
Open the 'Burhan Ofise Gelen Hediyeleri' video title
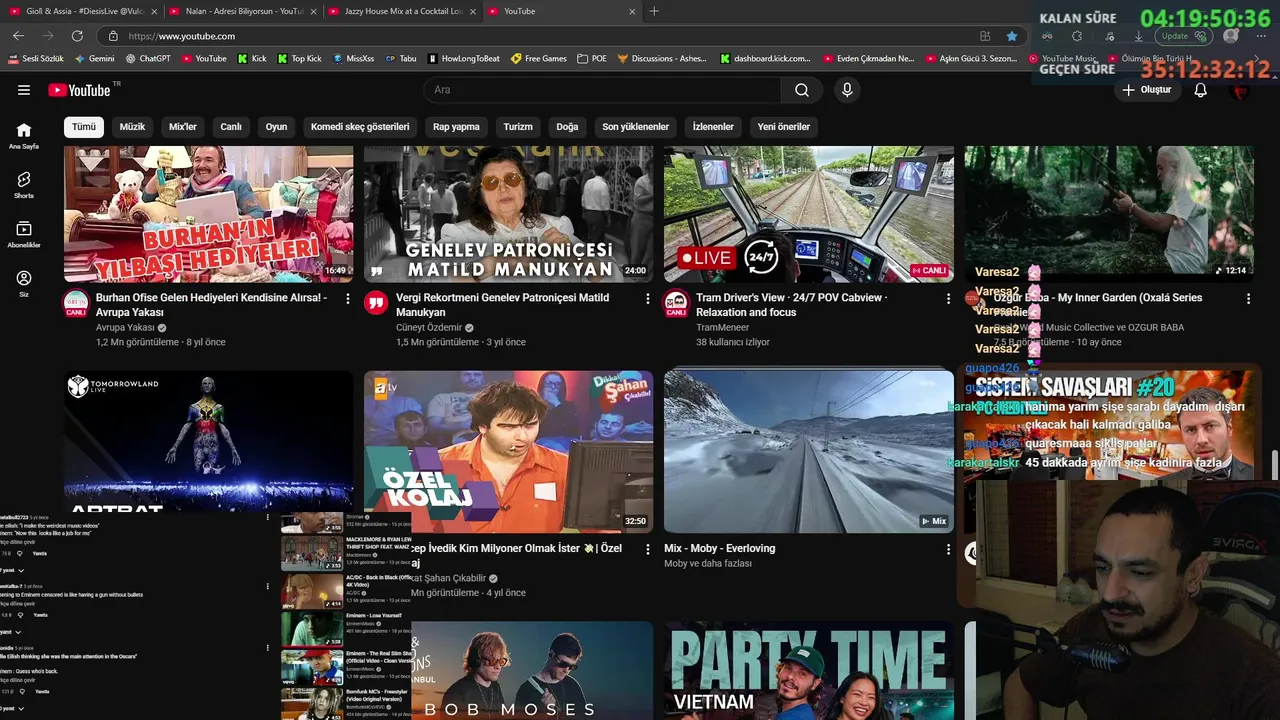click(x=211, y=305)
